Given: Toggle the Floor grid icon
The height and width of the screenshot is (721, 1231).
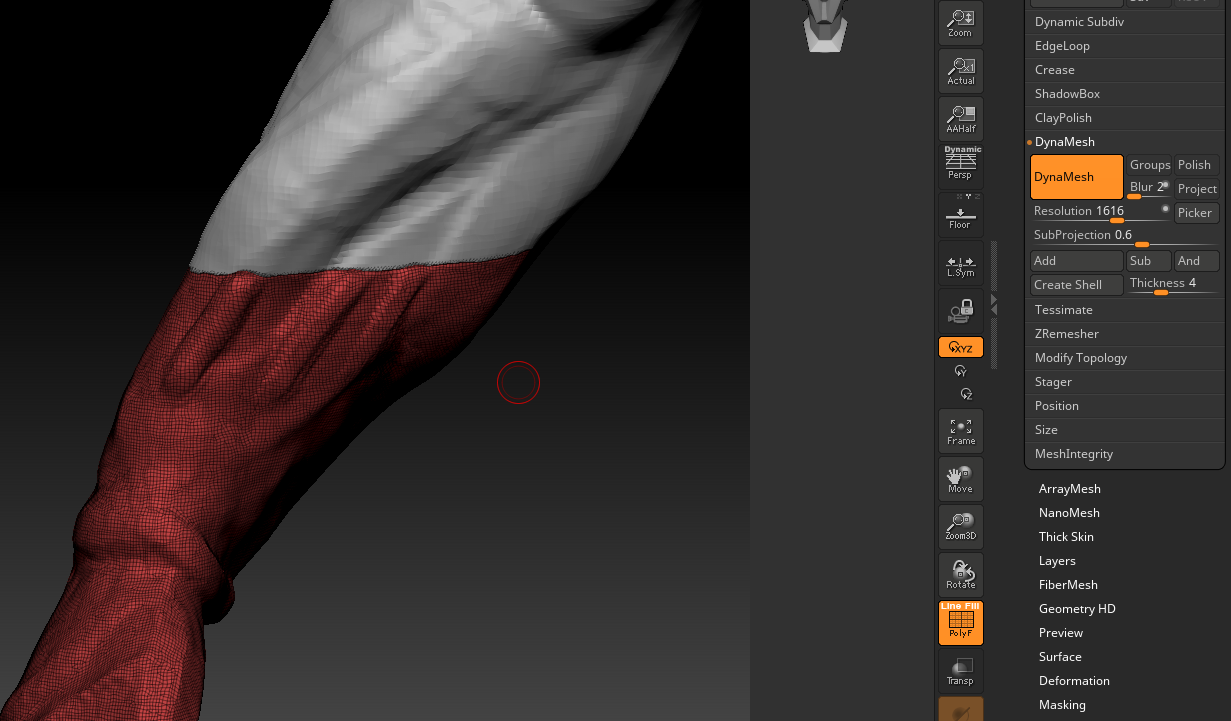Looking at the screenshot, I should click(961, 213).
